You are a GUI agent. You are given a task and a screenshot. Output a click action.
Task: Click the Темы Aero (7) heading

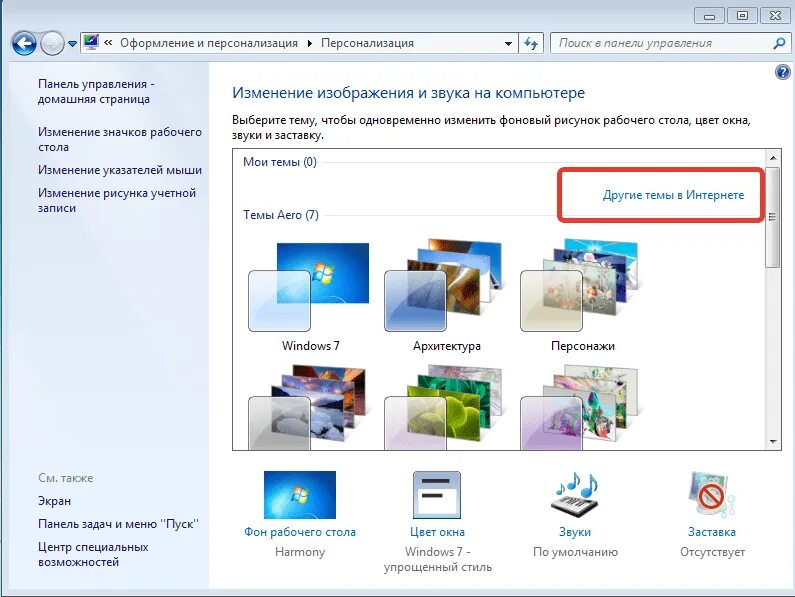coord(280,215)
